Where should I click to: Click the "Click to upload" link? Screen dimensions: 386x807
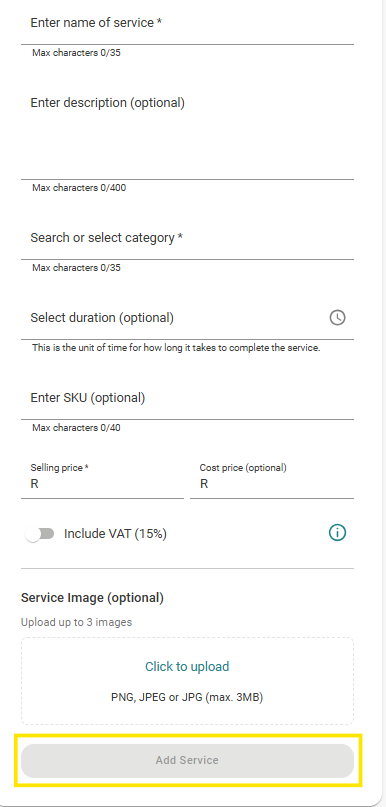point(187,666)
